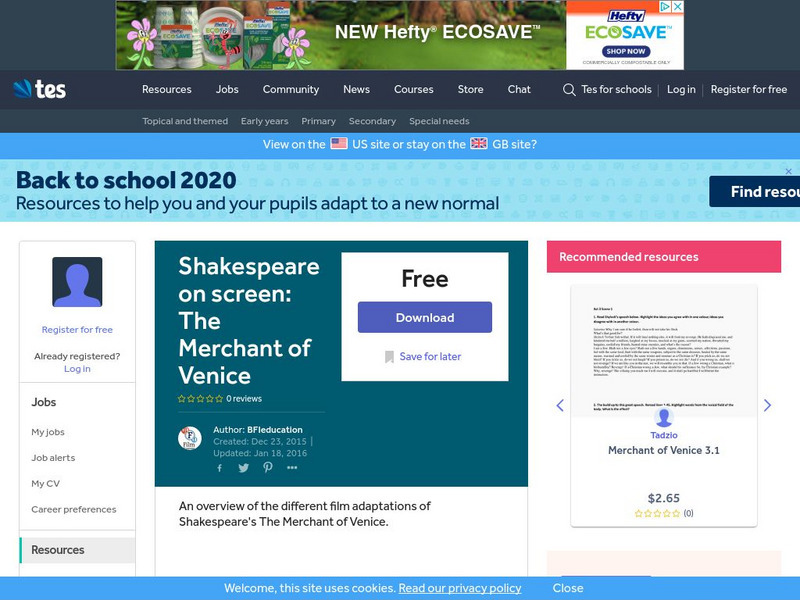800x600 pixels.
Task: Select Secondary tab
Action: (x=372, y=121)
